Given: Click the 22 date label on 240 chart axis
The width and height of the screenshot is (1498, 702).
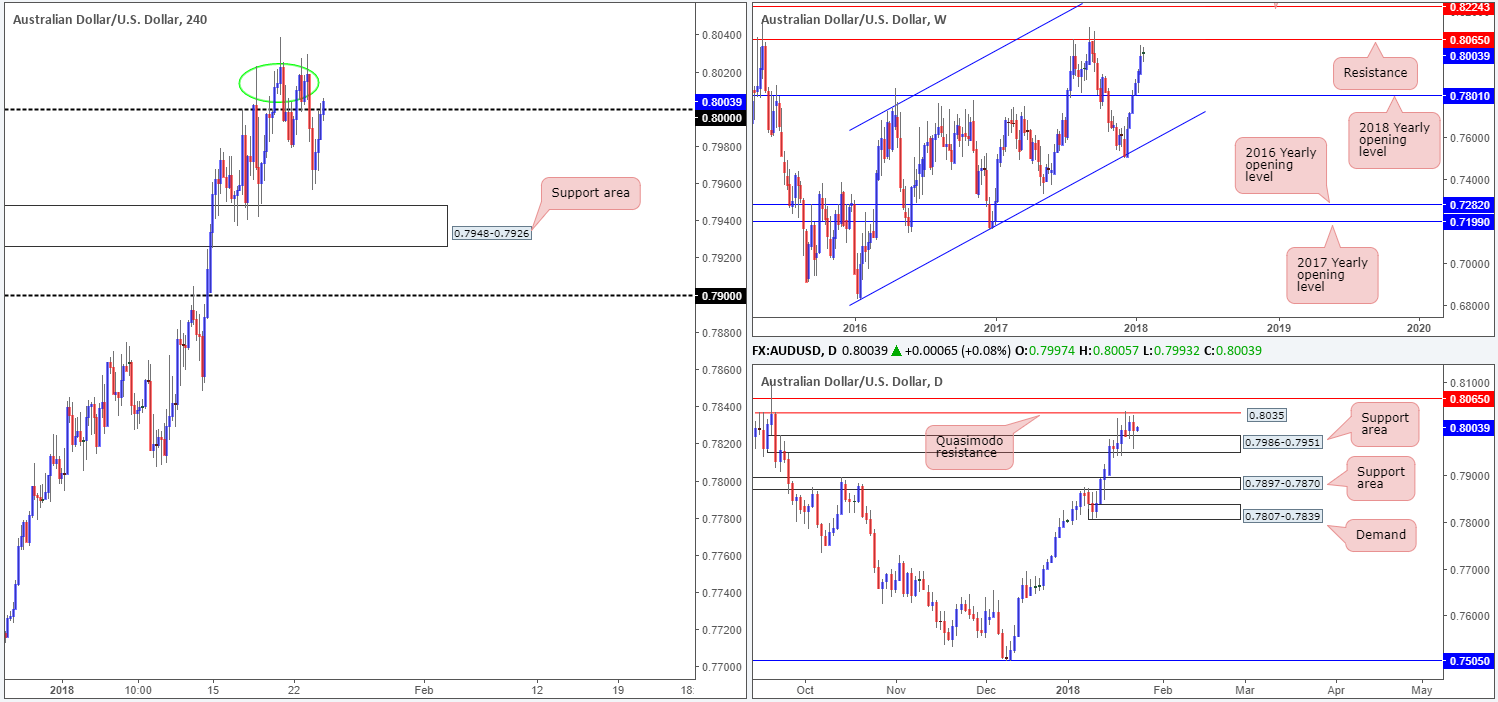Looking at the screenshot, I should point(294,690).
